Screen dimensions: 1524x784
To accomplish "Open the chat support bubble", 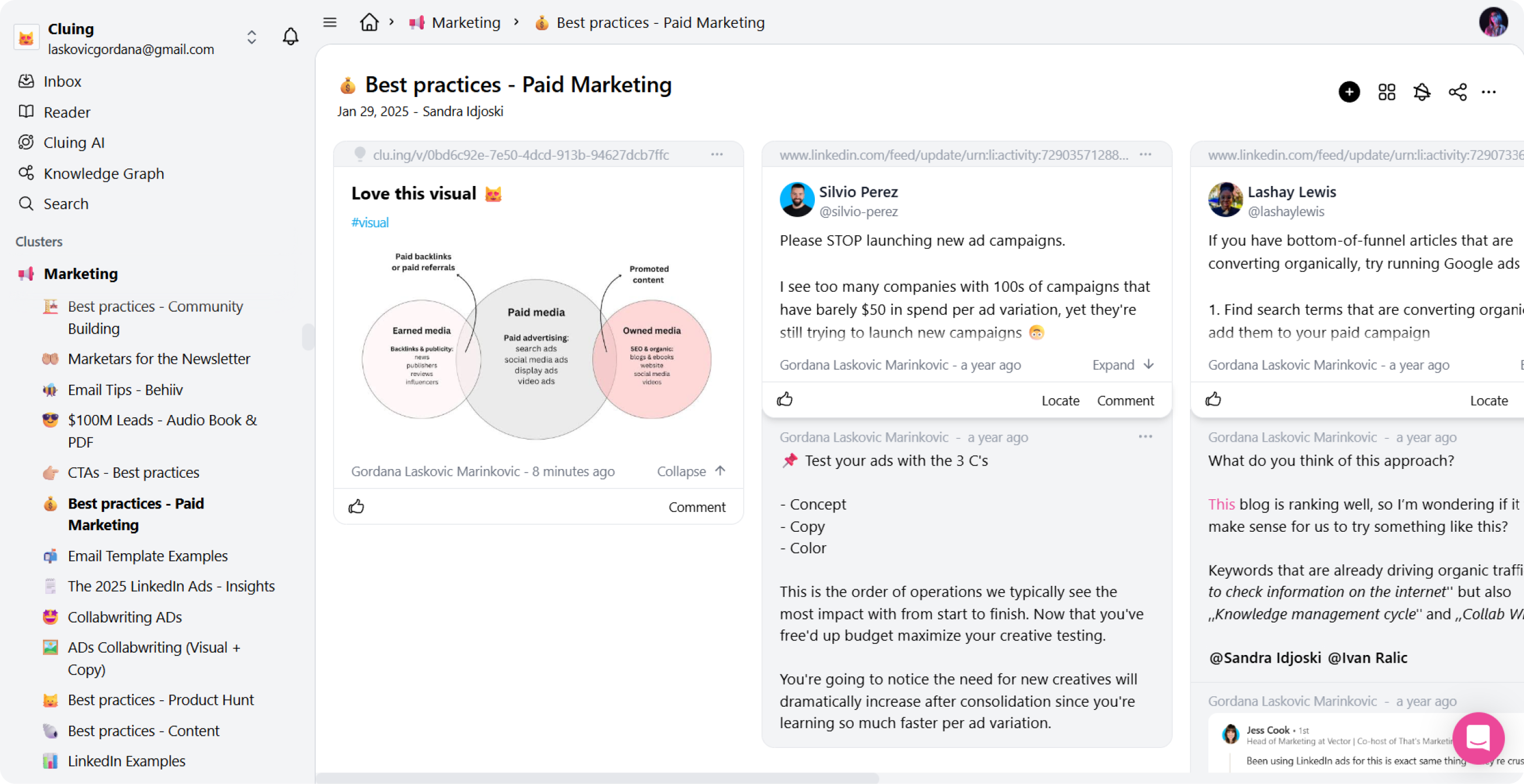I will (1478, 738).
